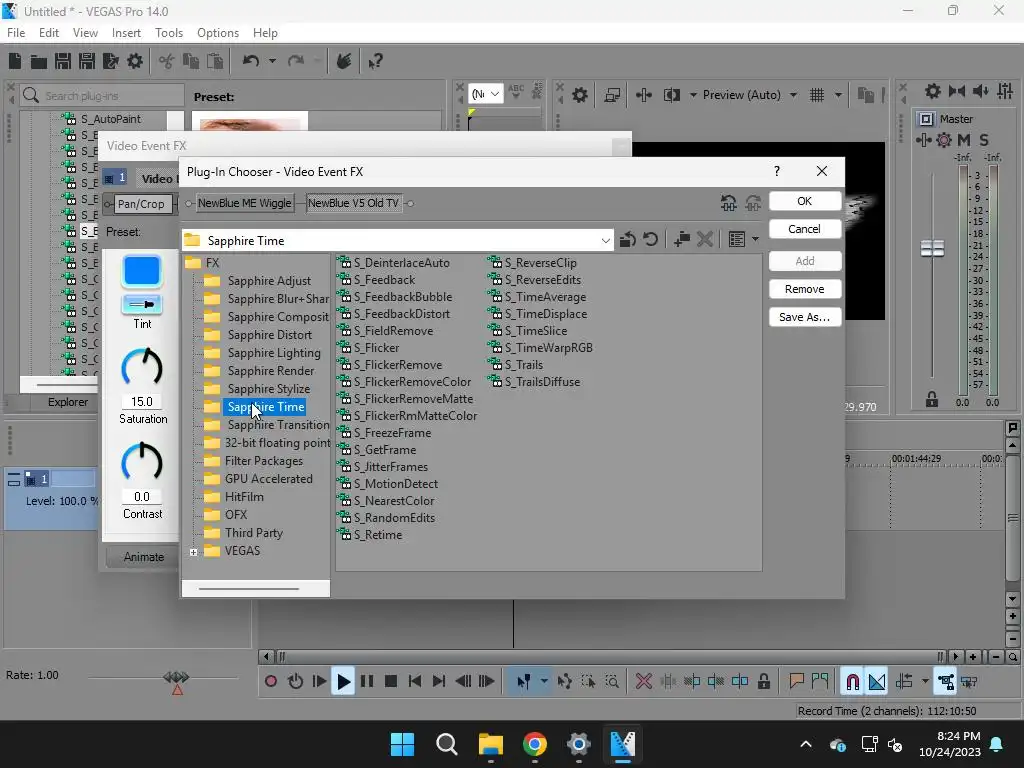
Task: Open the view mode dropdown arrow in chooser
Action: point(756,240)
